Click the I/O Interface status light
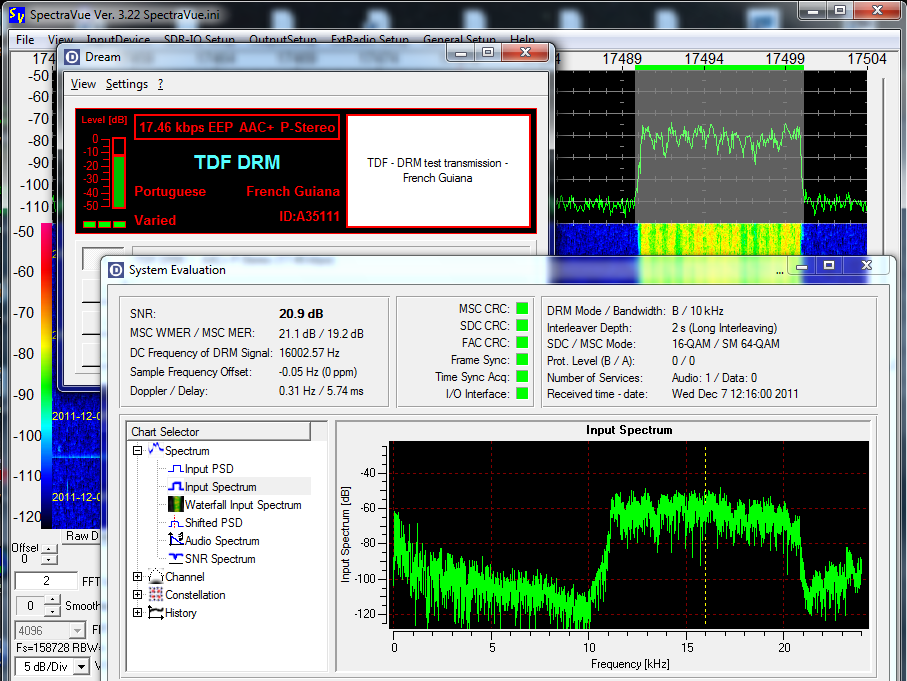This screenshot has height=681, width=907. click(x=521, y=394)
